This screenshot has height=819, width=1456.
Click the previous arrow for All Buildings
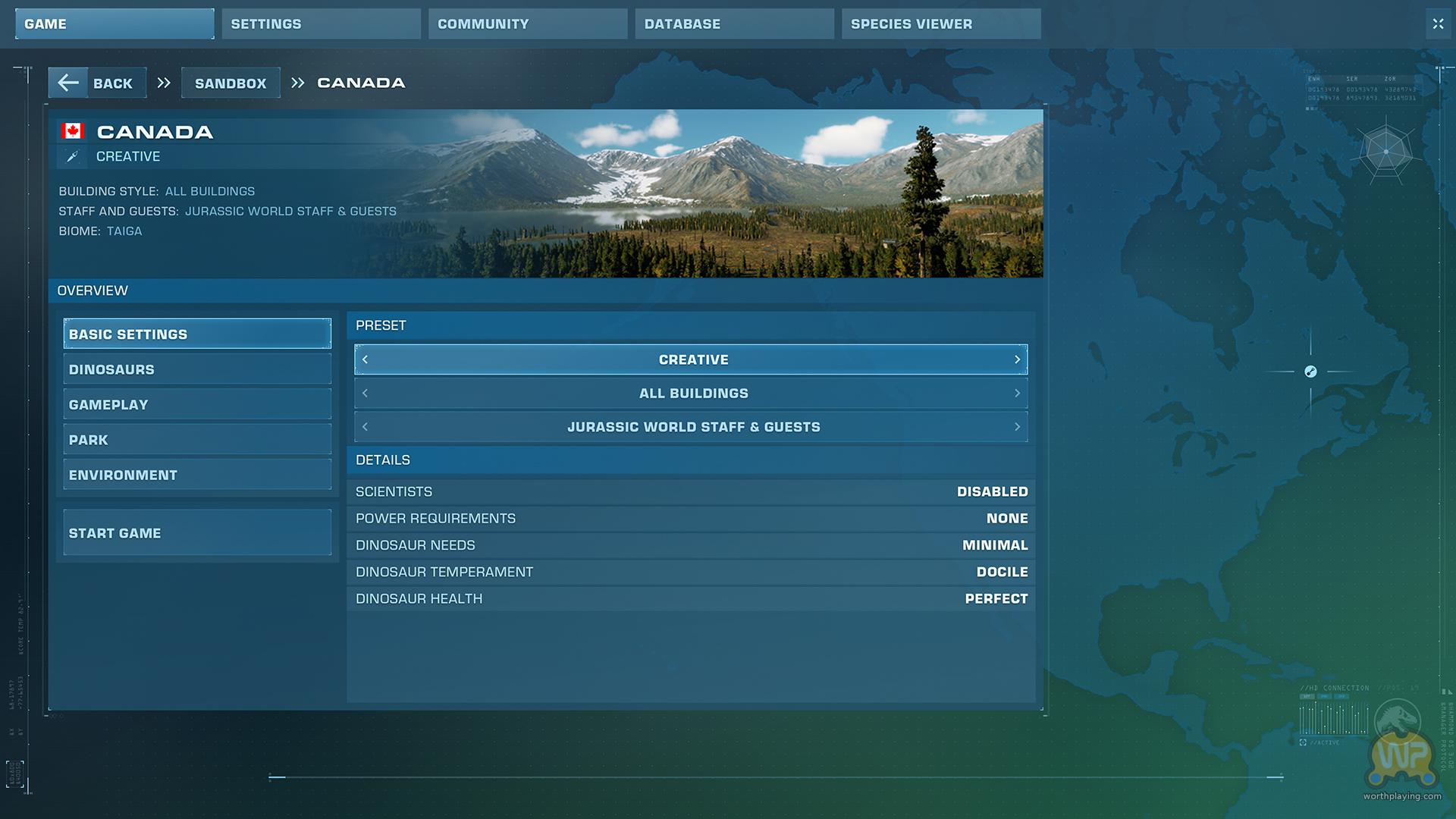366,394
